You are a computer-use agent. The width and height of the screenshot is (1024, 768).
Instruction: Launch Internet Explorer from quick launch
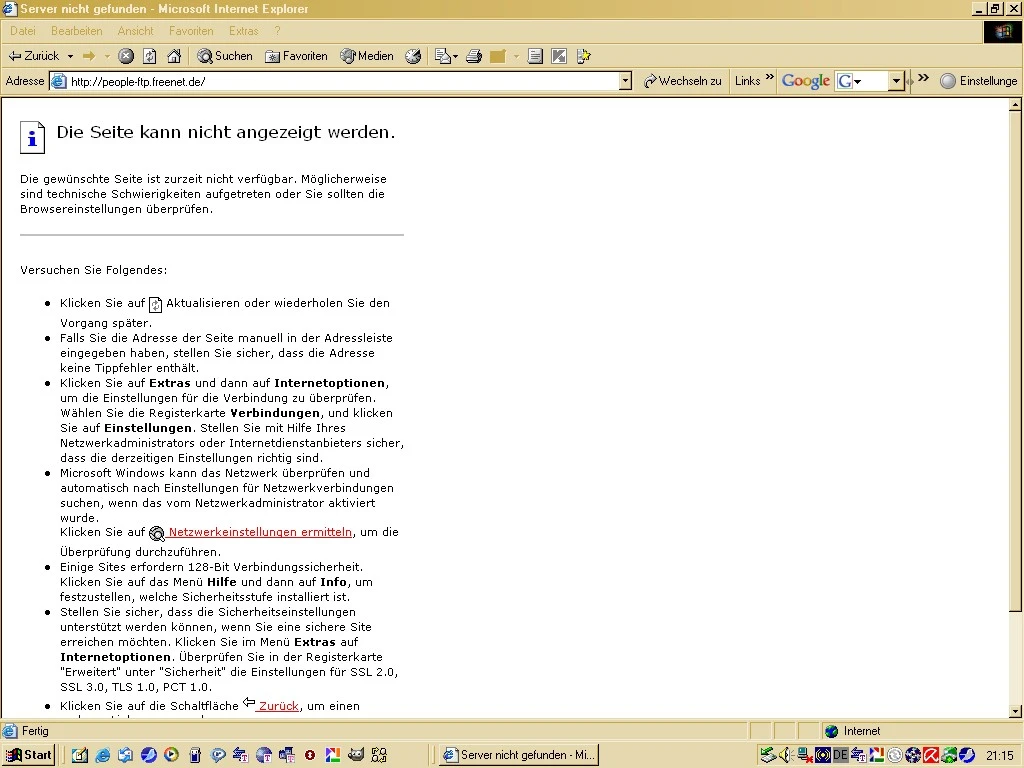[103, 756]
